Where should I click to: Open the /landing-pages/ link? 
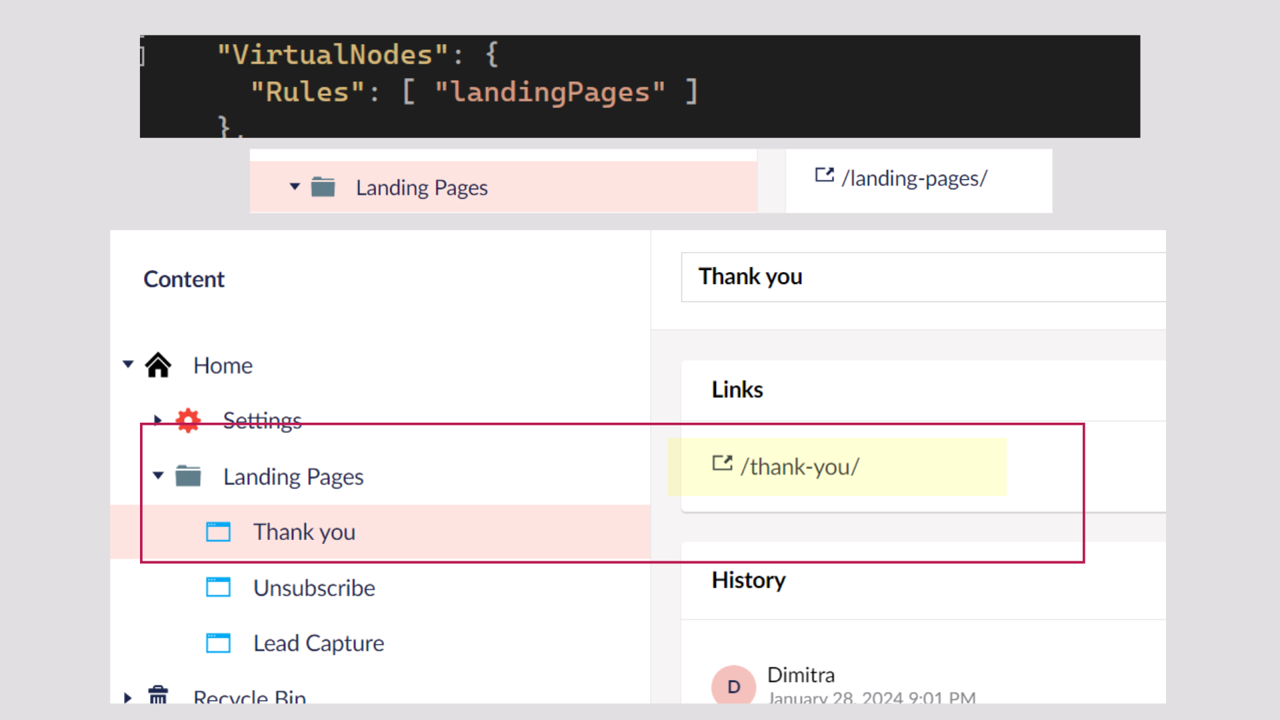tap(913, 178)
